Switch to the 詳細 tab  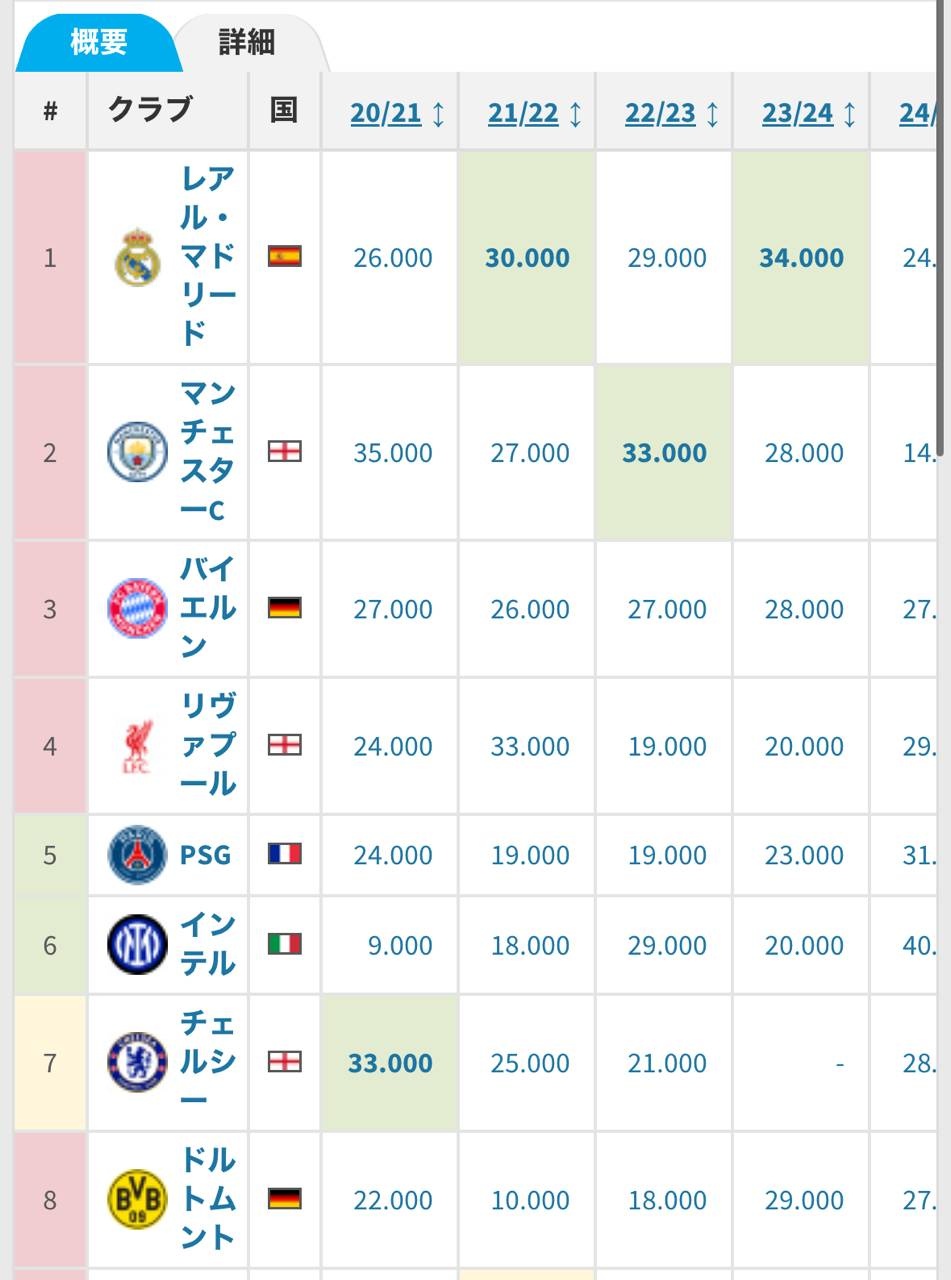247,43
